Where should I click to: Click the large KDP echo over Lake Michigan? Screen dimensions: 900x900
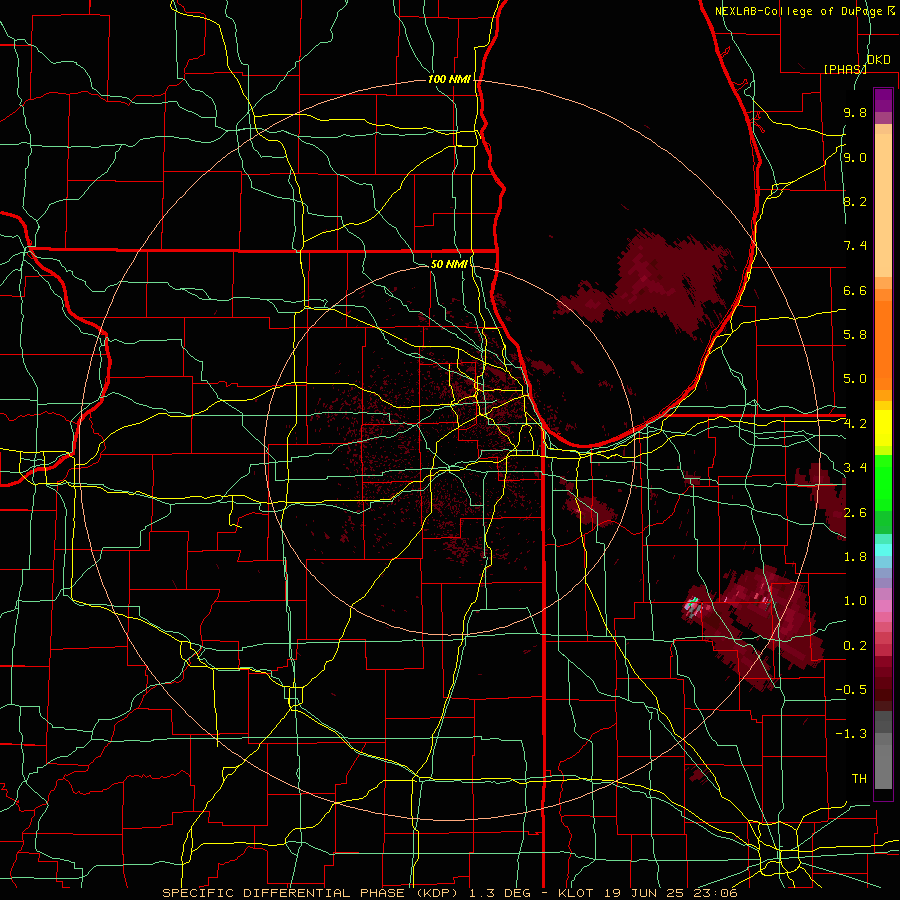click(651, 284)
